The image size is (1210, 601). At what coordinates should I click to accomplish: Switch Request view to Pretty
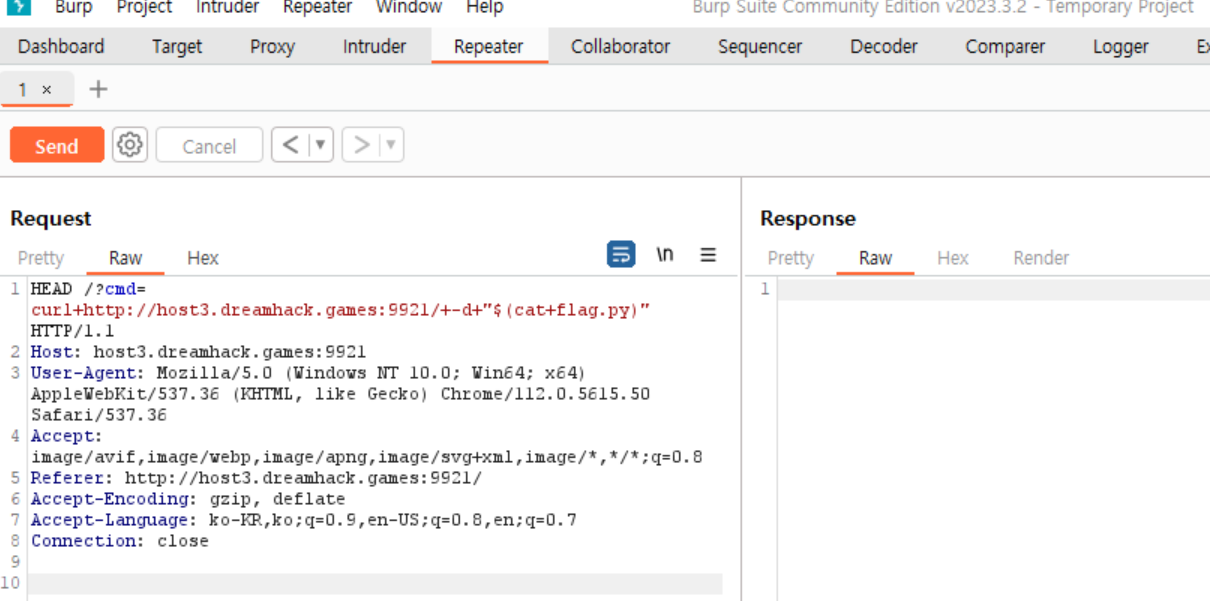tap(41, 258)
